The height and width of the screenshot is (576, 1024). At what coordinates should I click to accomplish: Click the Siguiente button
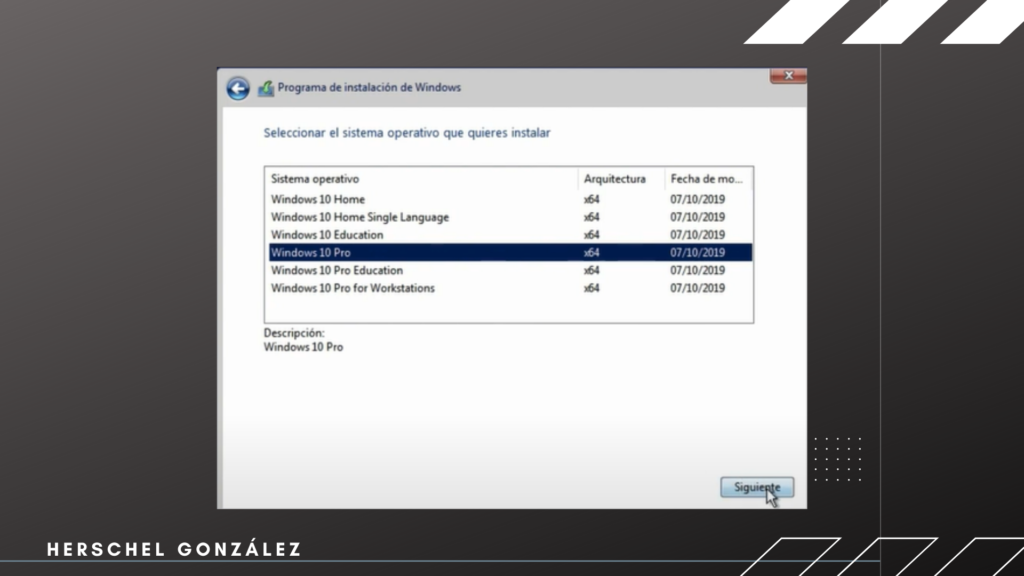pos(757,487)
